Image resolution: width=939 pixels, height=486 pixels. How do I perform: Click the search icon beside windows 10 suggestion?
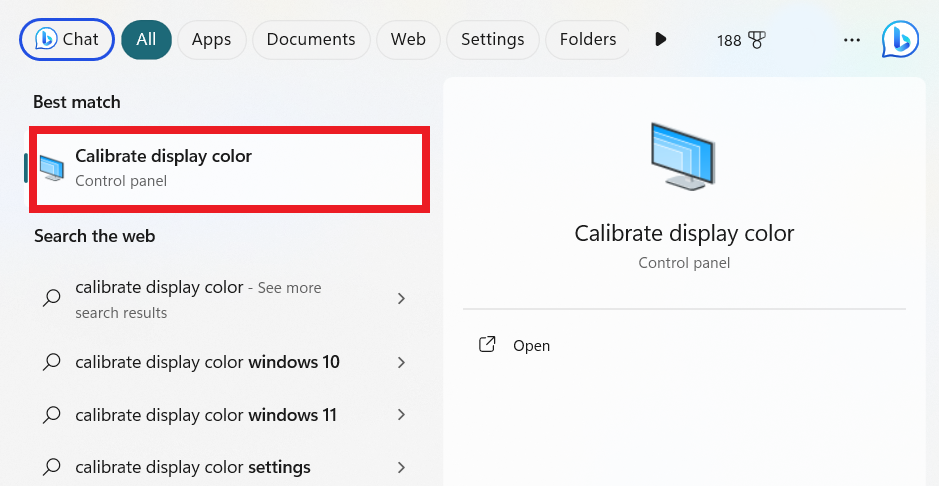coord(52,362)
